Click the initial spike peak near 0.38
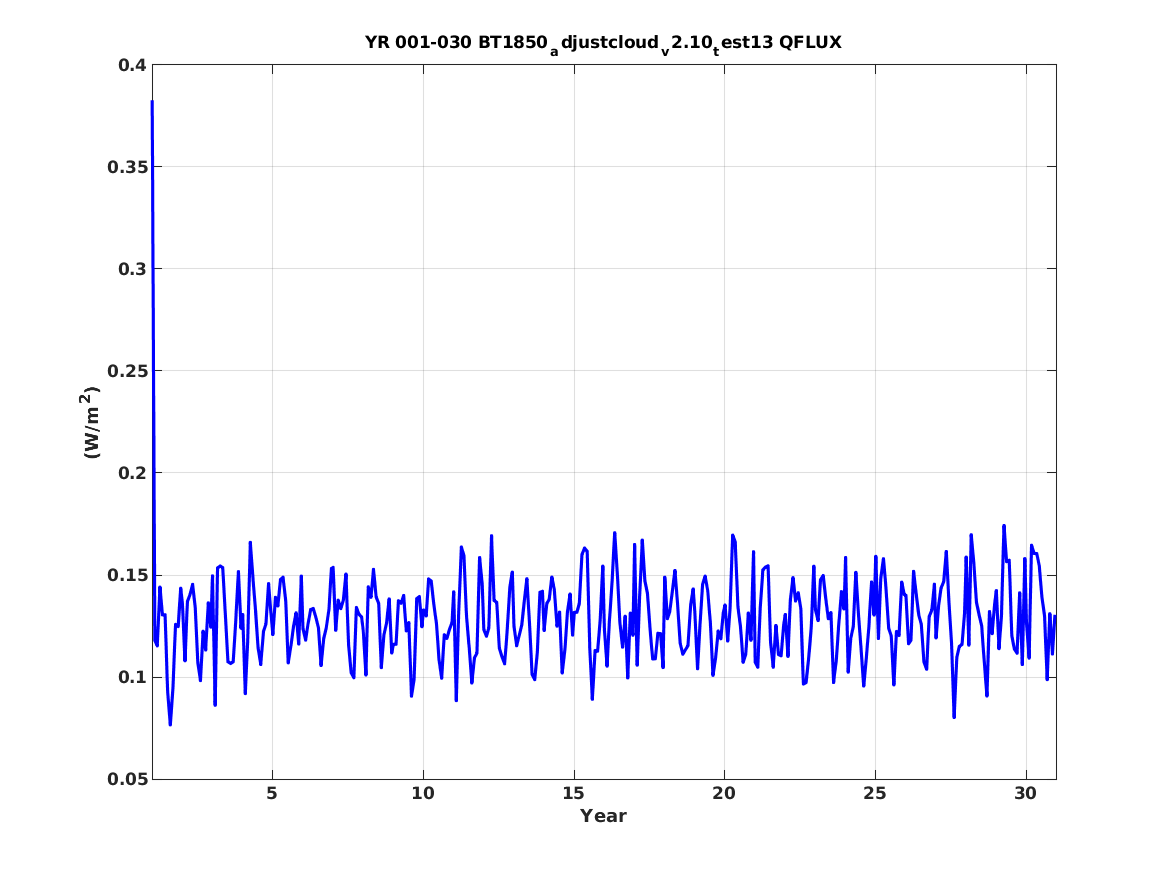 click(152, 102)
